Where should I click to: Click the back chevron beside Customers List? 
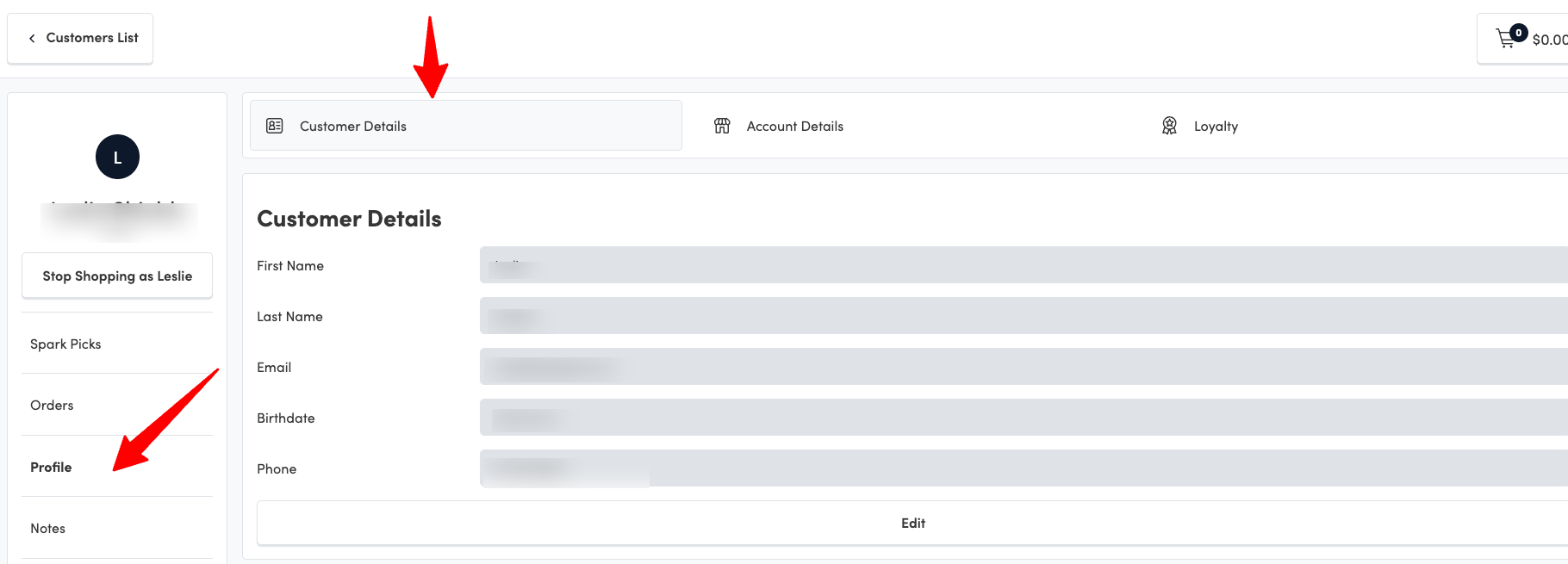(x=32, y=39)
